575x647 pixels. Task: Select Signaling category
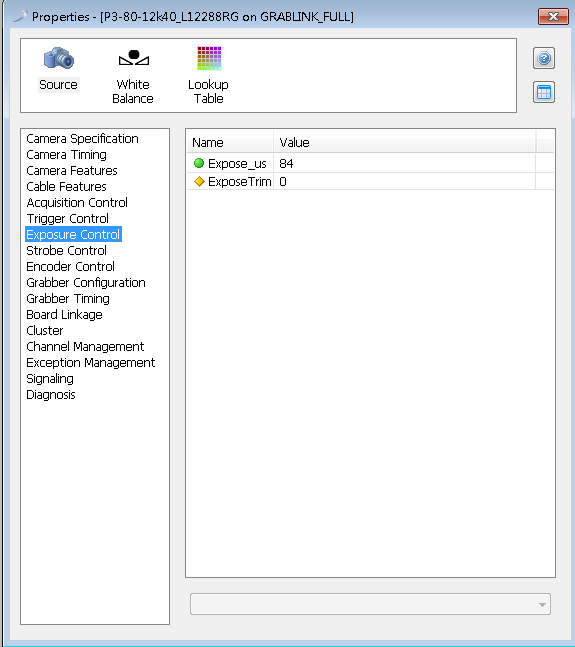tap(50, 379)
